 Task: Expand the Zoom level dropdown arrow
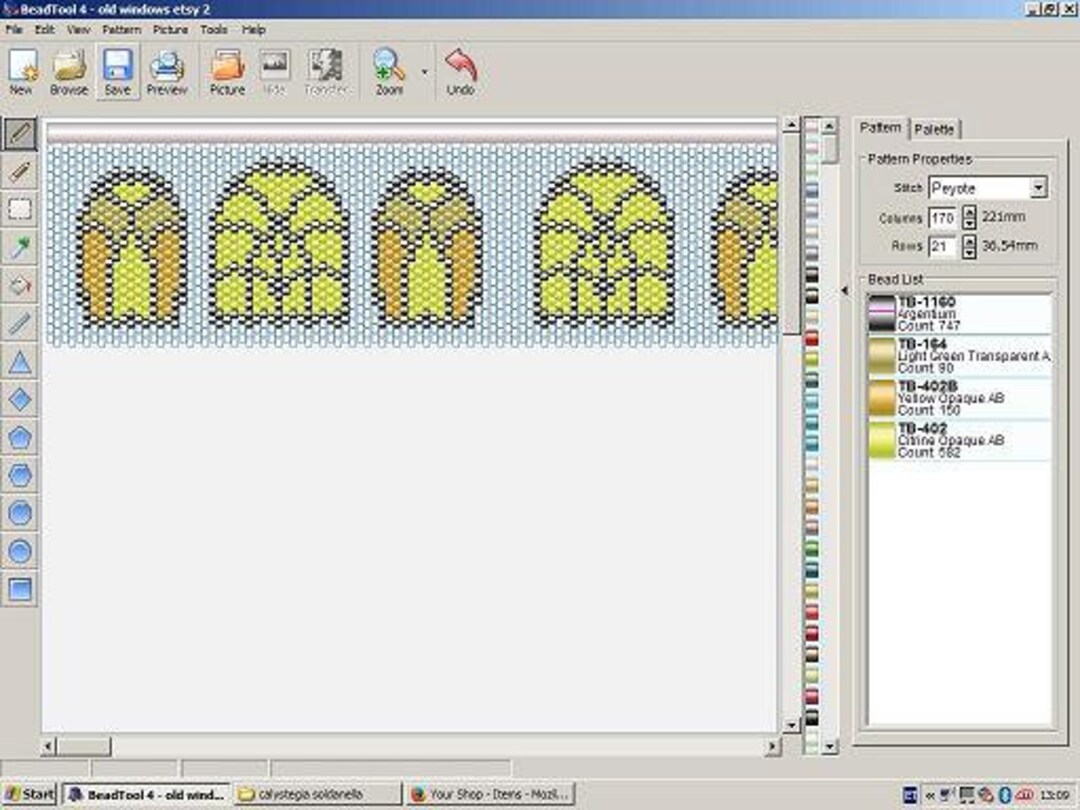[424, 72]
